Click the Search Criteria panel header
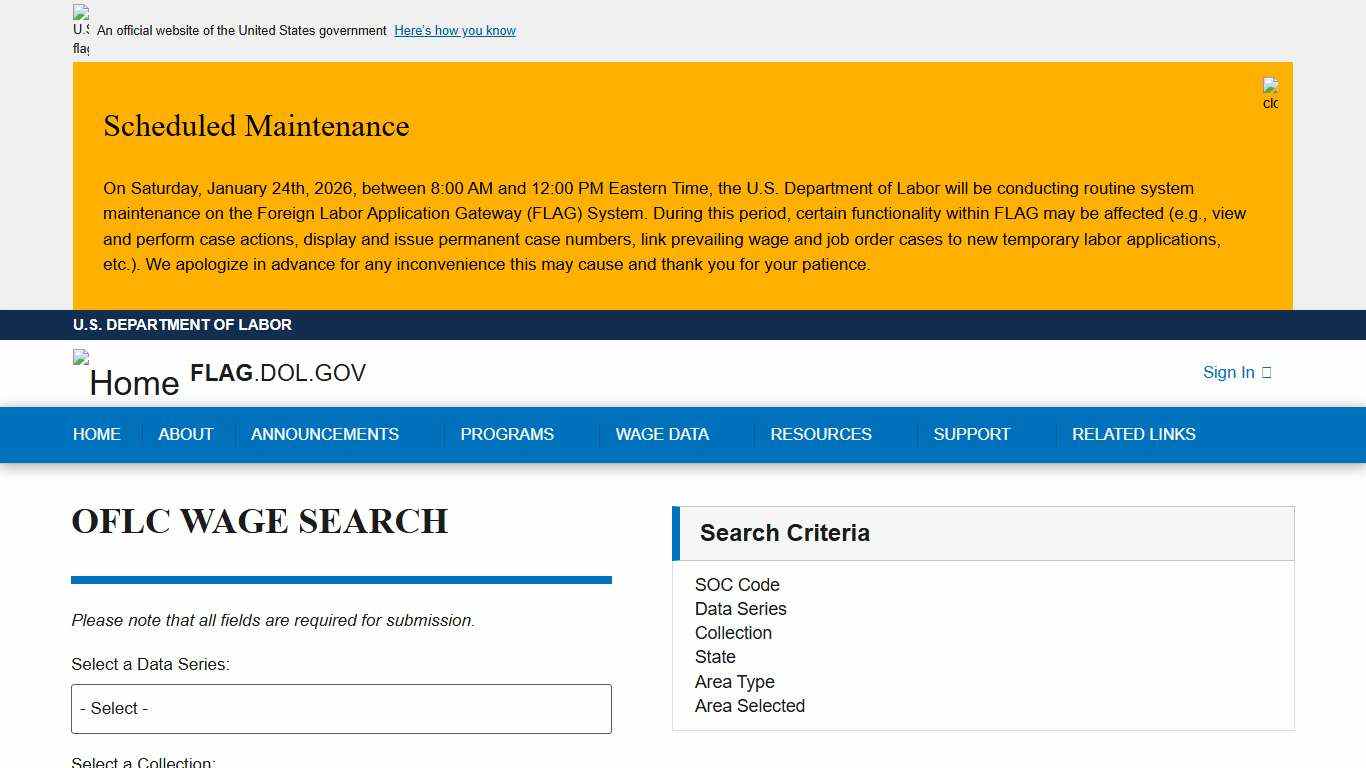This screenshot has width=1366, height=768. click(x=784, y=533)
